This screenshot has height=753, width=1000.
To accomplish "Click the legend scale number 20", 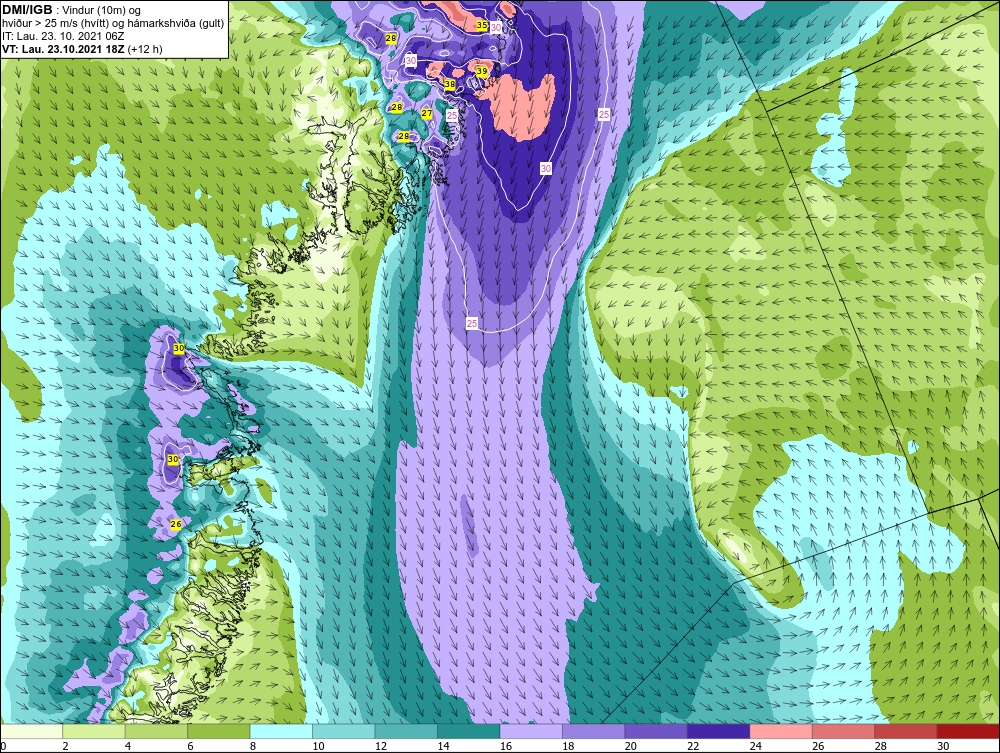I will click(631, 746).
